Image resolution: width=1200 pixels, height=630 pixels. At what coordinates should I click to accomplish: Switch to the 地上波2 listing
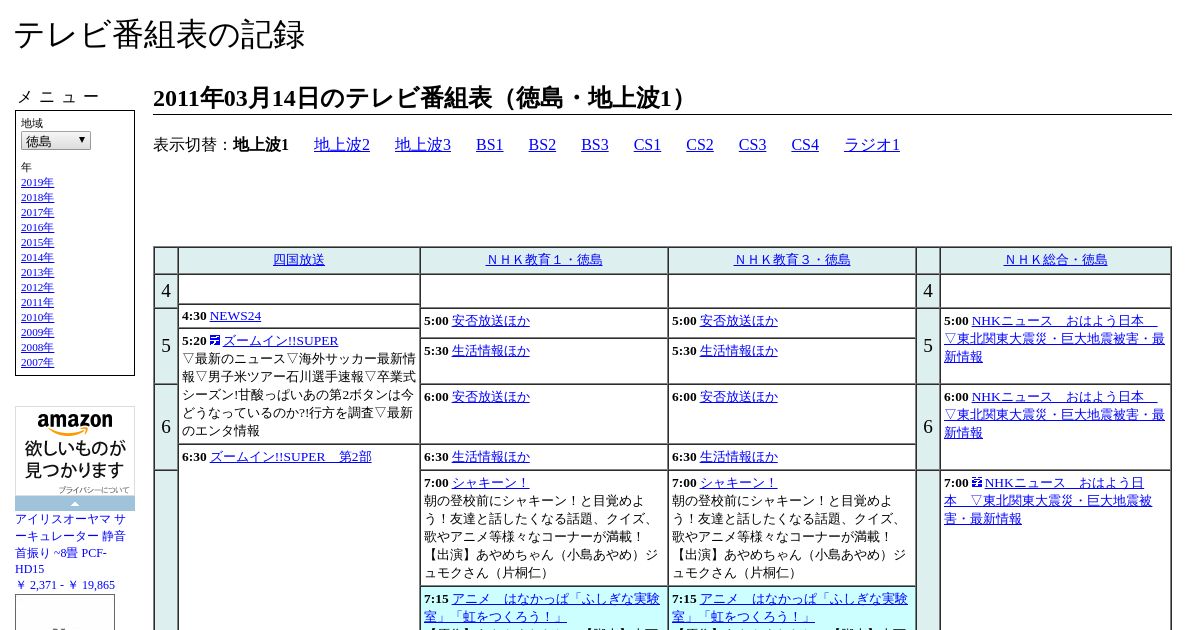coord(342,145)
